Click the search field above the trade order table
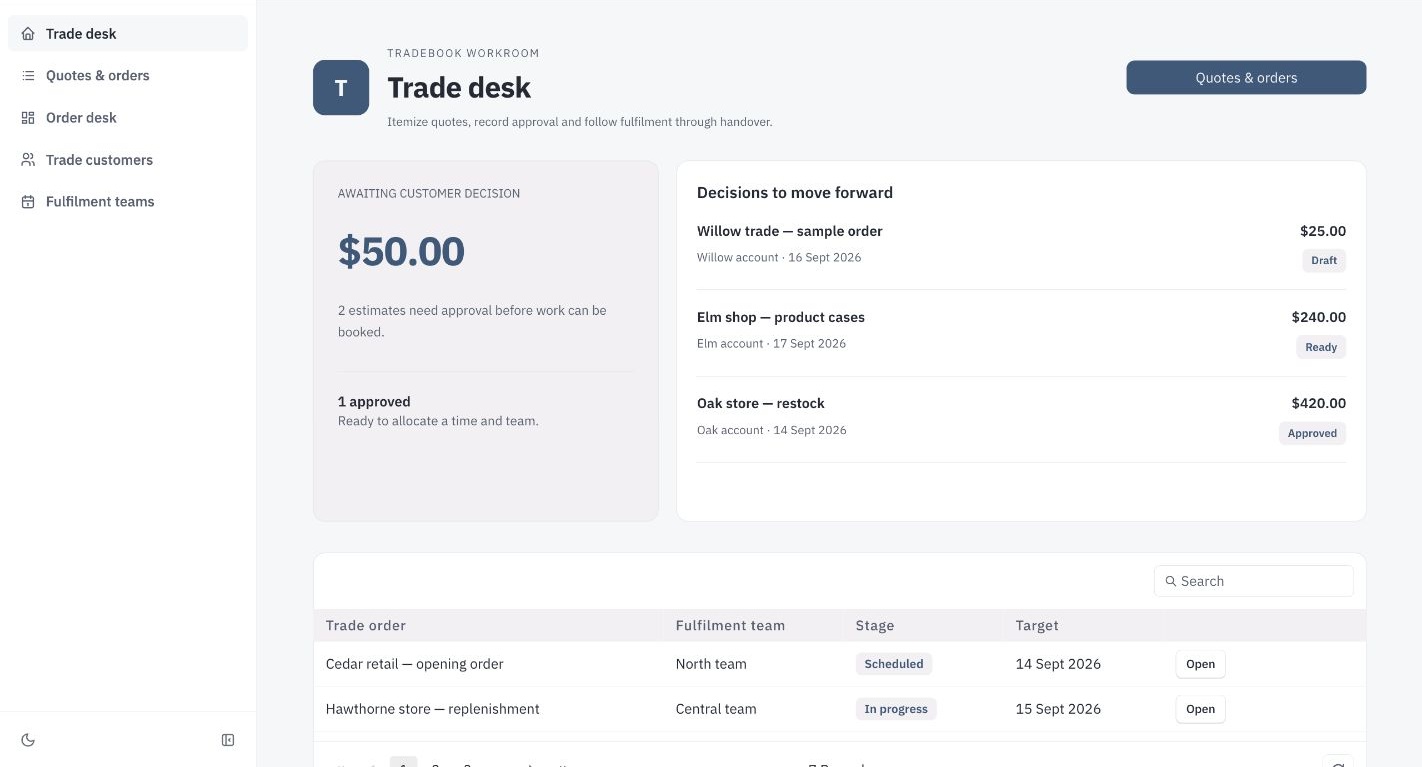This screenshot has height=767, width=1422. click(x=1254, y=581)
